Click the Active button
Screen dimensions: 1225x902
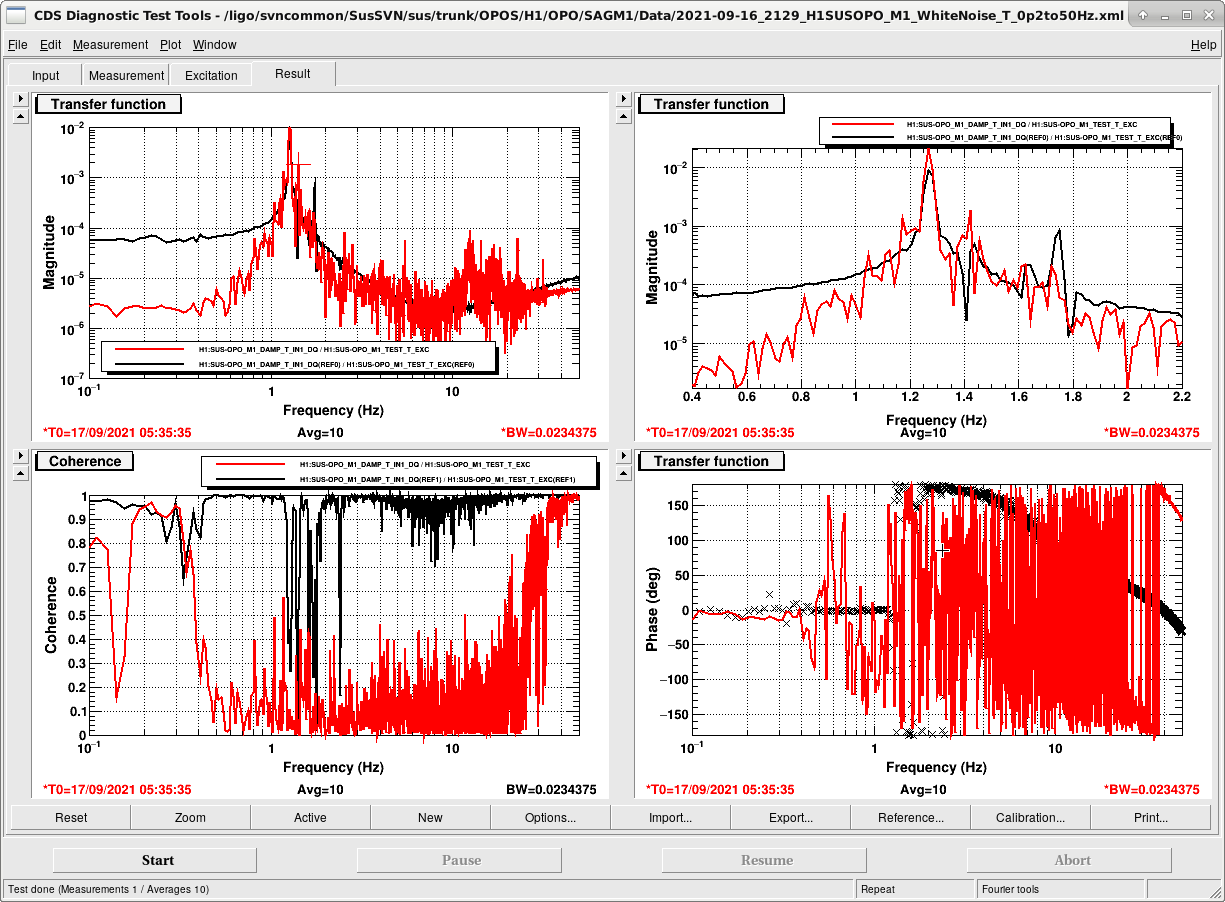coord(310,817)
